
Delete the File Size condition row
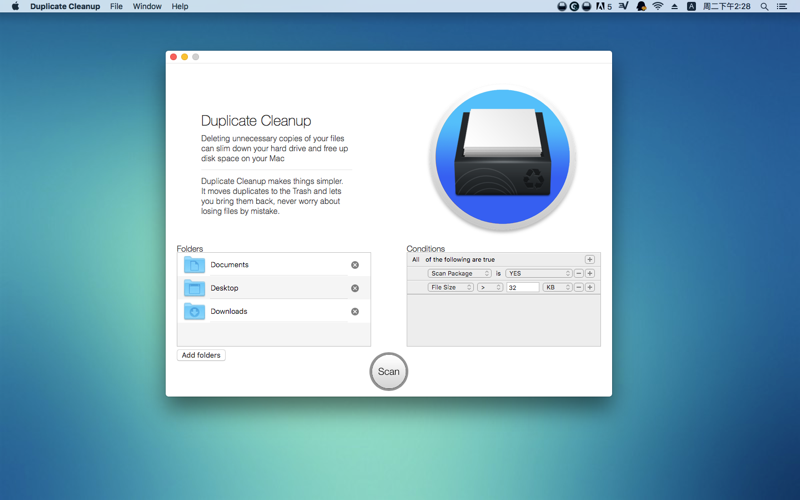pos(579,288)
